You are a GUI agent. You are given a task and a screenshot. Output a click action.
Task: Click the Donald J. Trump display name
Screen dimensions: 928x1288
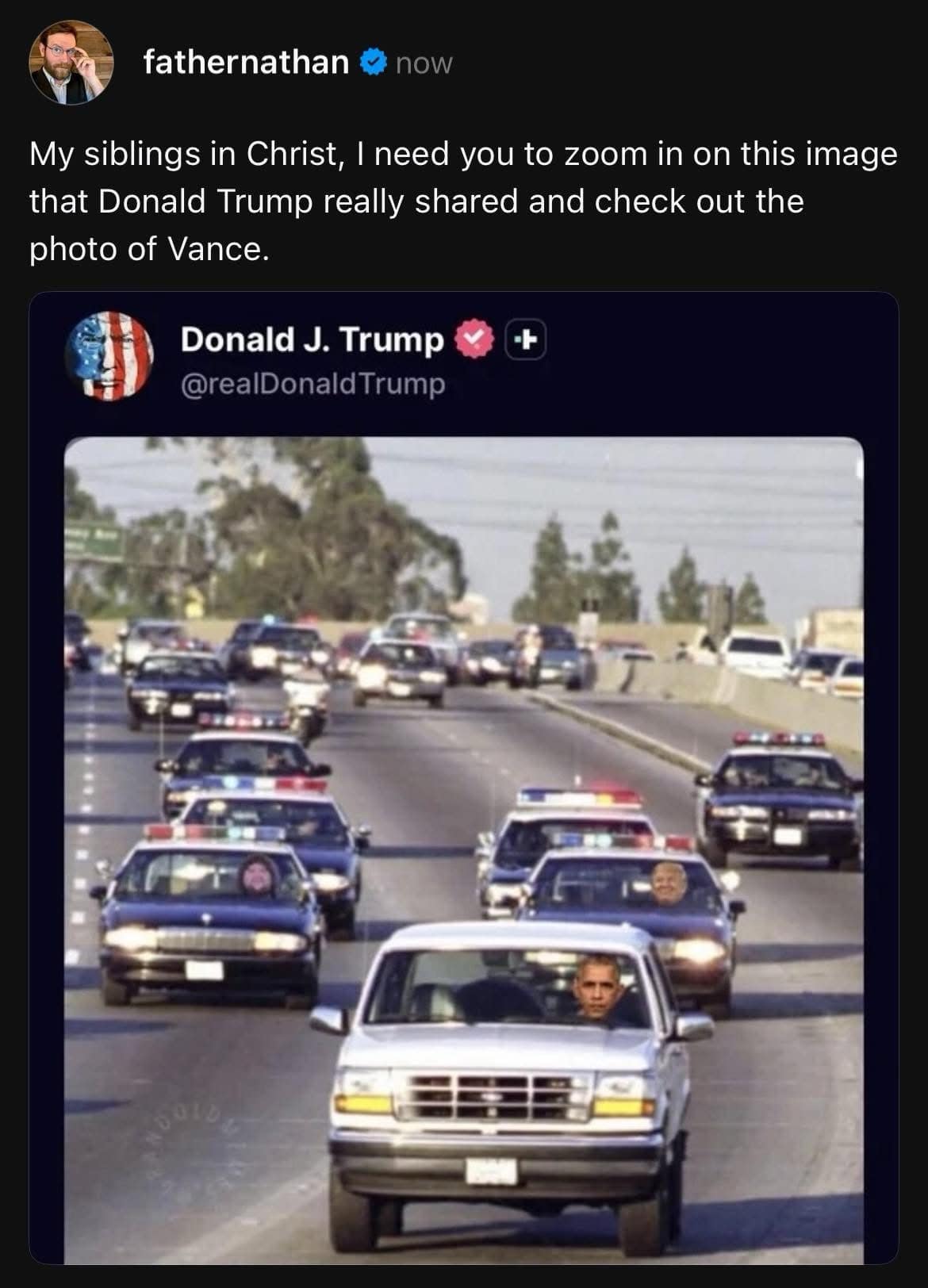(312, 339)
